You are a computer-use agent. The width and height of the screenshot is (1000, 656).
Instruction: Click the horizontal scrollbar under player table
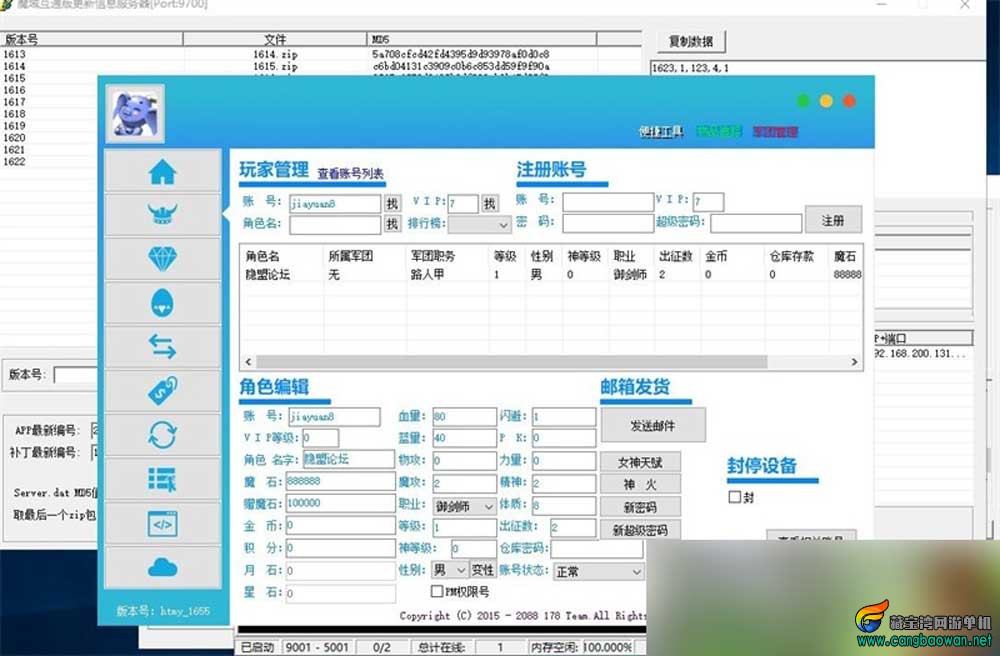tap(550, 362)
